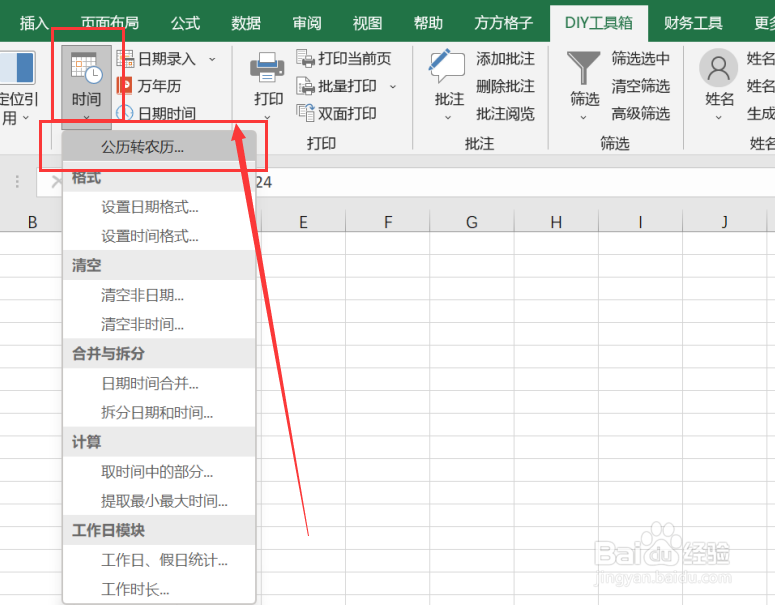Image resolution: width=775 pixels, height=605 pixels.
Task: Click the 姓名 person avatar icon
Action: (x=719, y=68)
